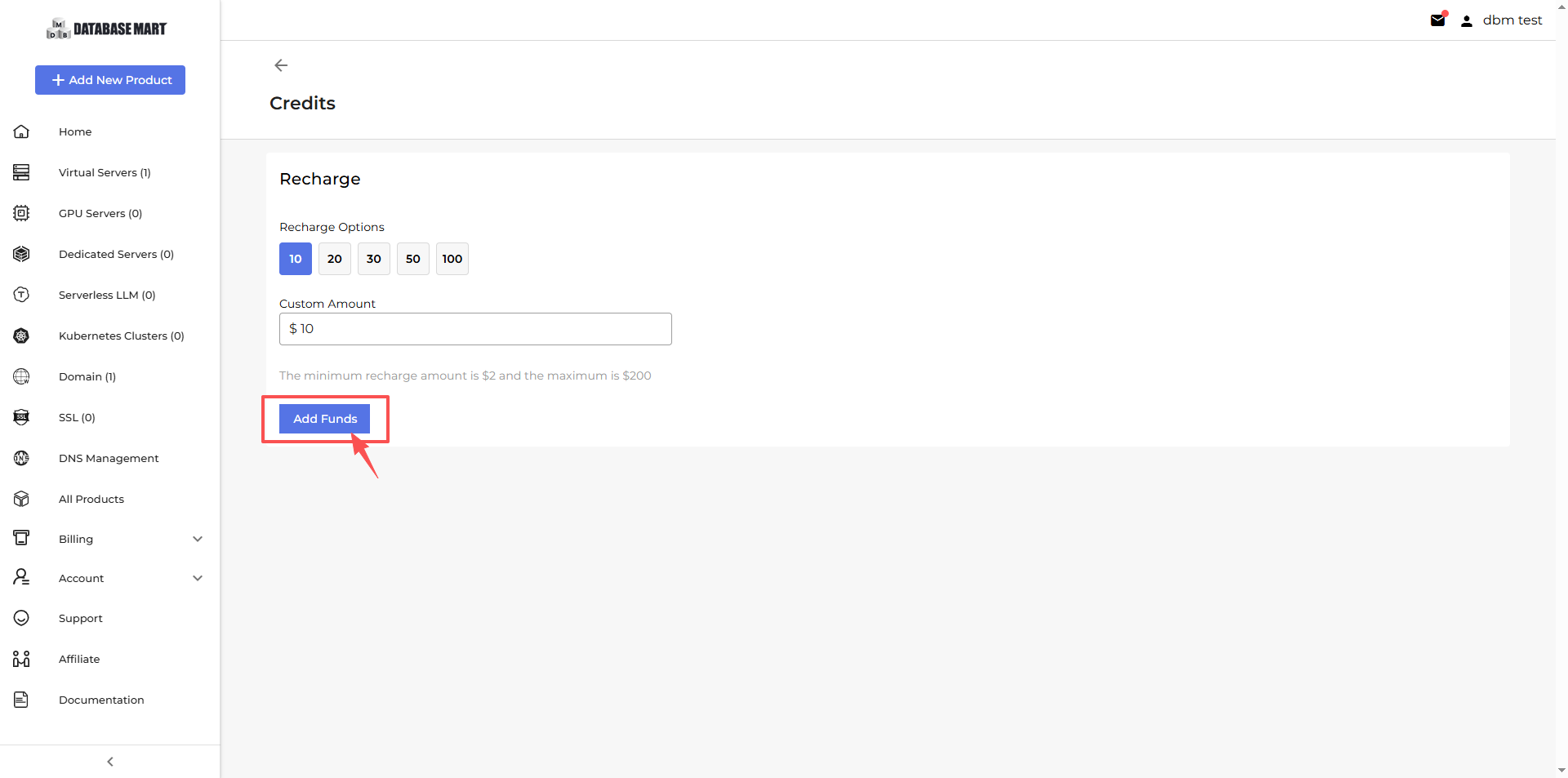Viewport: 1568px width, 778px height.
Task: Click the page scrollbar down arrow
Action: 1561,770
